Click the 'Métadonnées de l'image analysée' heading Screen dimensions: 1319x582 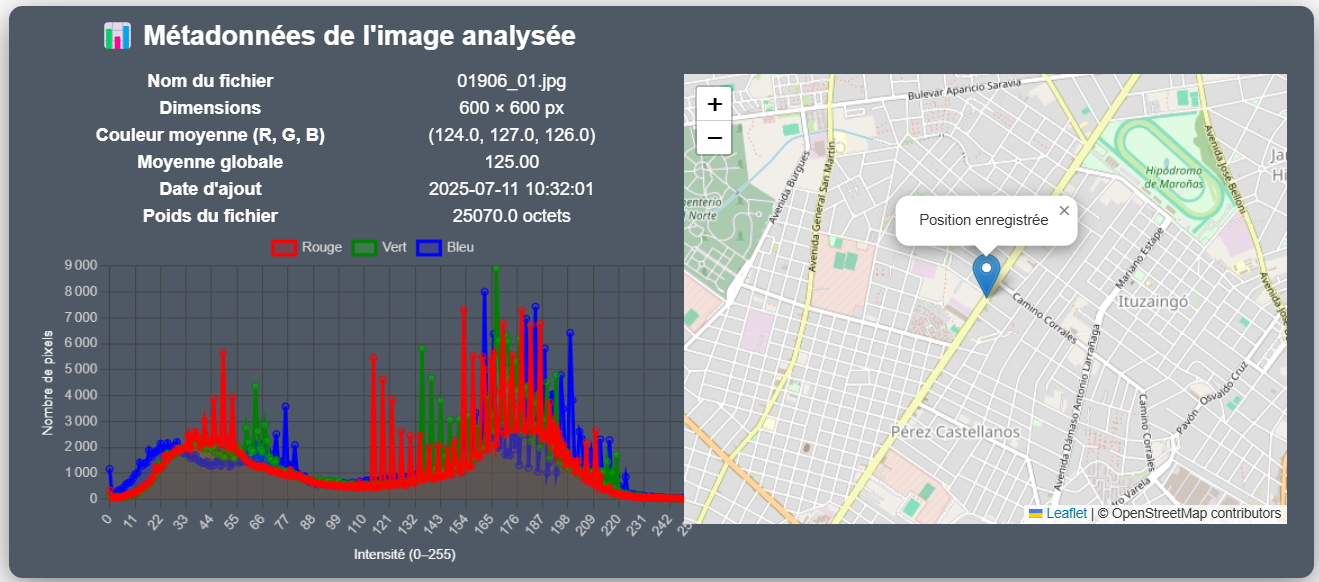pos(359,36)
